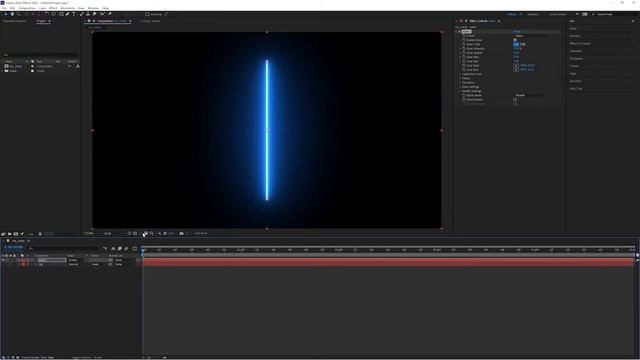
Task: Select the Eraser tool
Action: (x=95, y=14)
